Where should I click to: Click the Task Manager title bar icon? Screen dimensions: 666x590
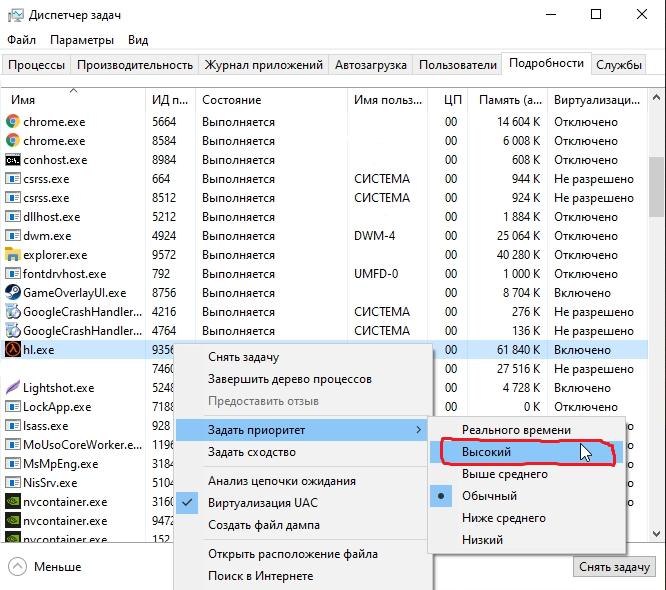tap(16, 15)
